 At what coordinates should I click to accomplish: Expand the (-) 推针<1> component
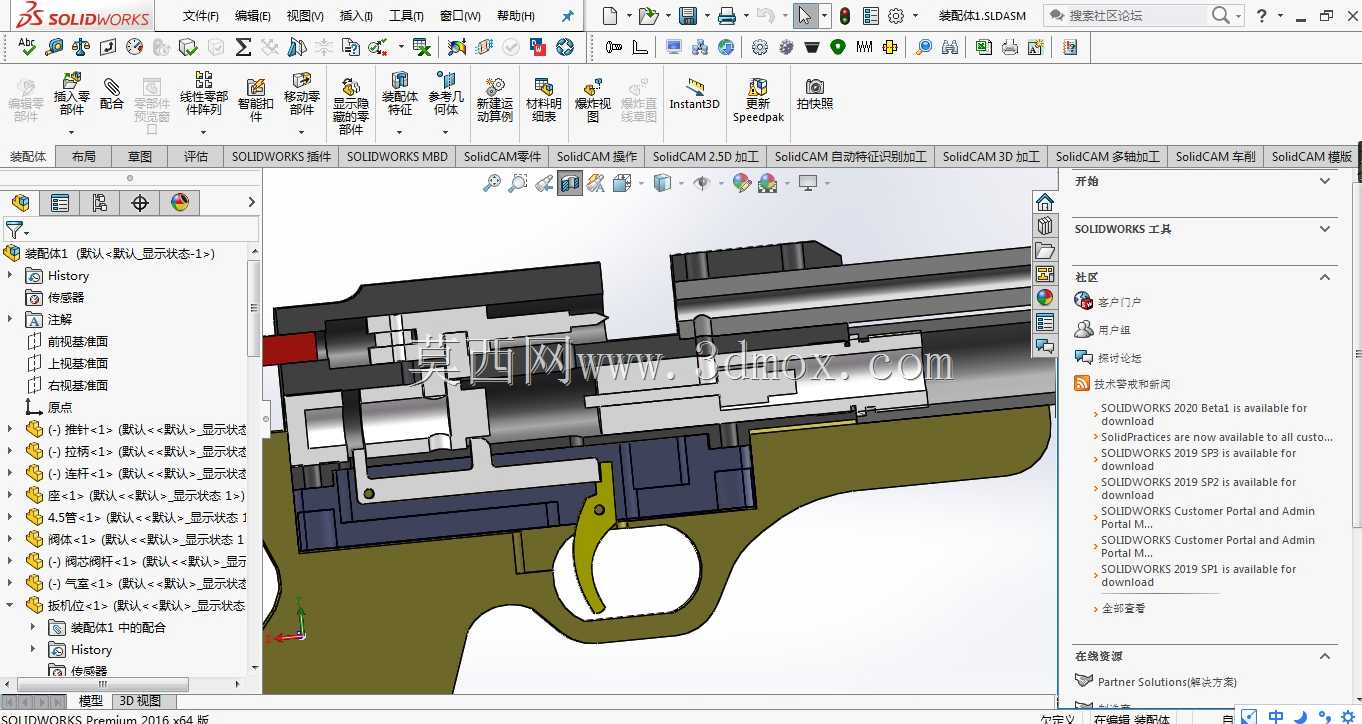coord(11,429)
